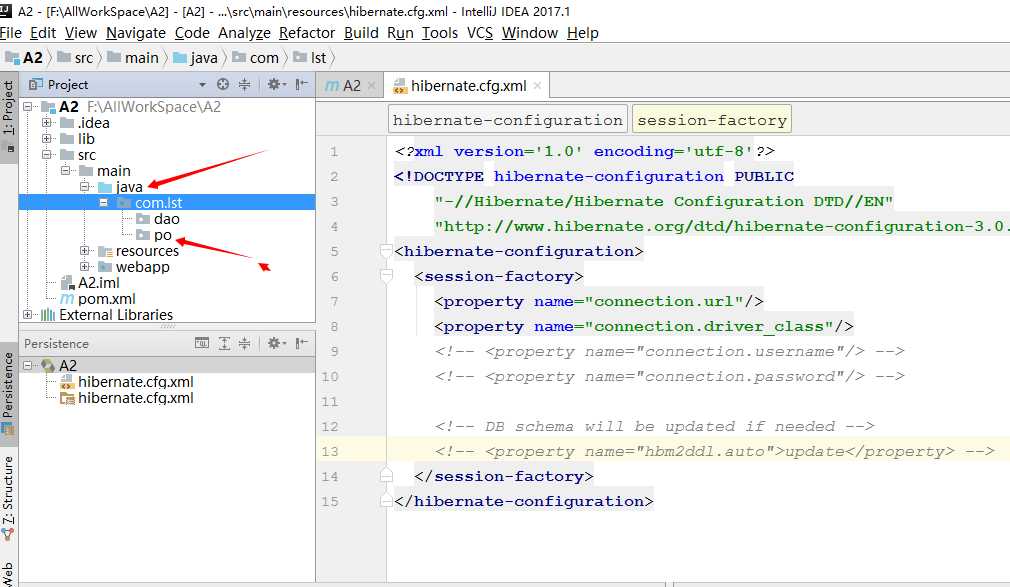Open the Navigate menu
Screen dimensions: 1010x587
136,33
